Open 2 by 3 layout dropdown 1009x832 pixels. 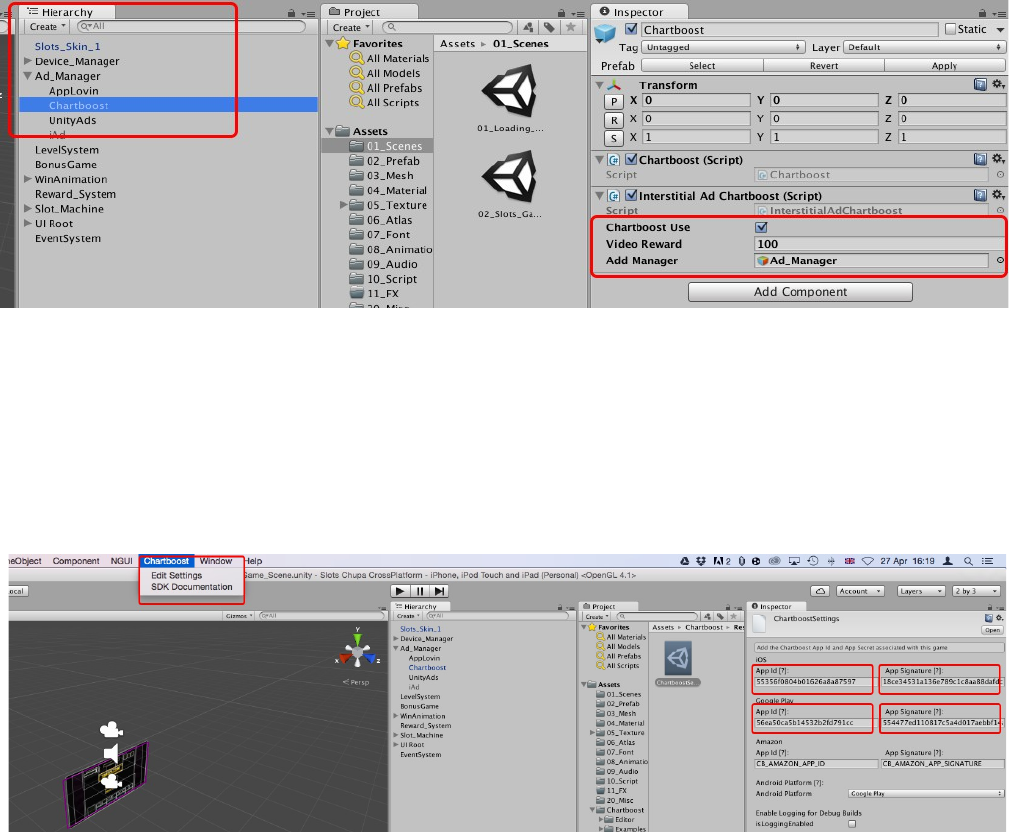tap(976, 591)
